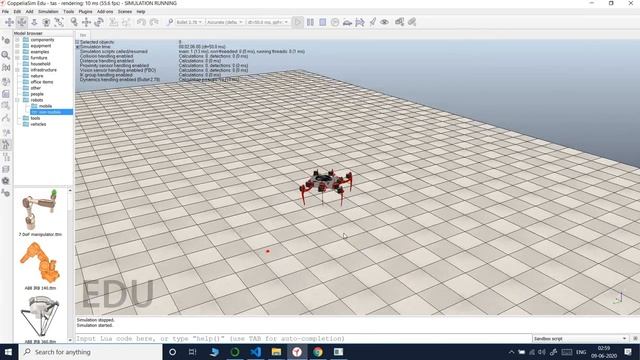Screen dimensions: 640x360
Task: Open the scripts sidebar icon
Action: pyautogui.click(x=6, y=94)
